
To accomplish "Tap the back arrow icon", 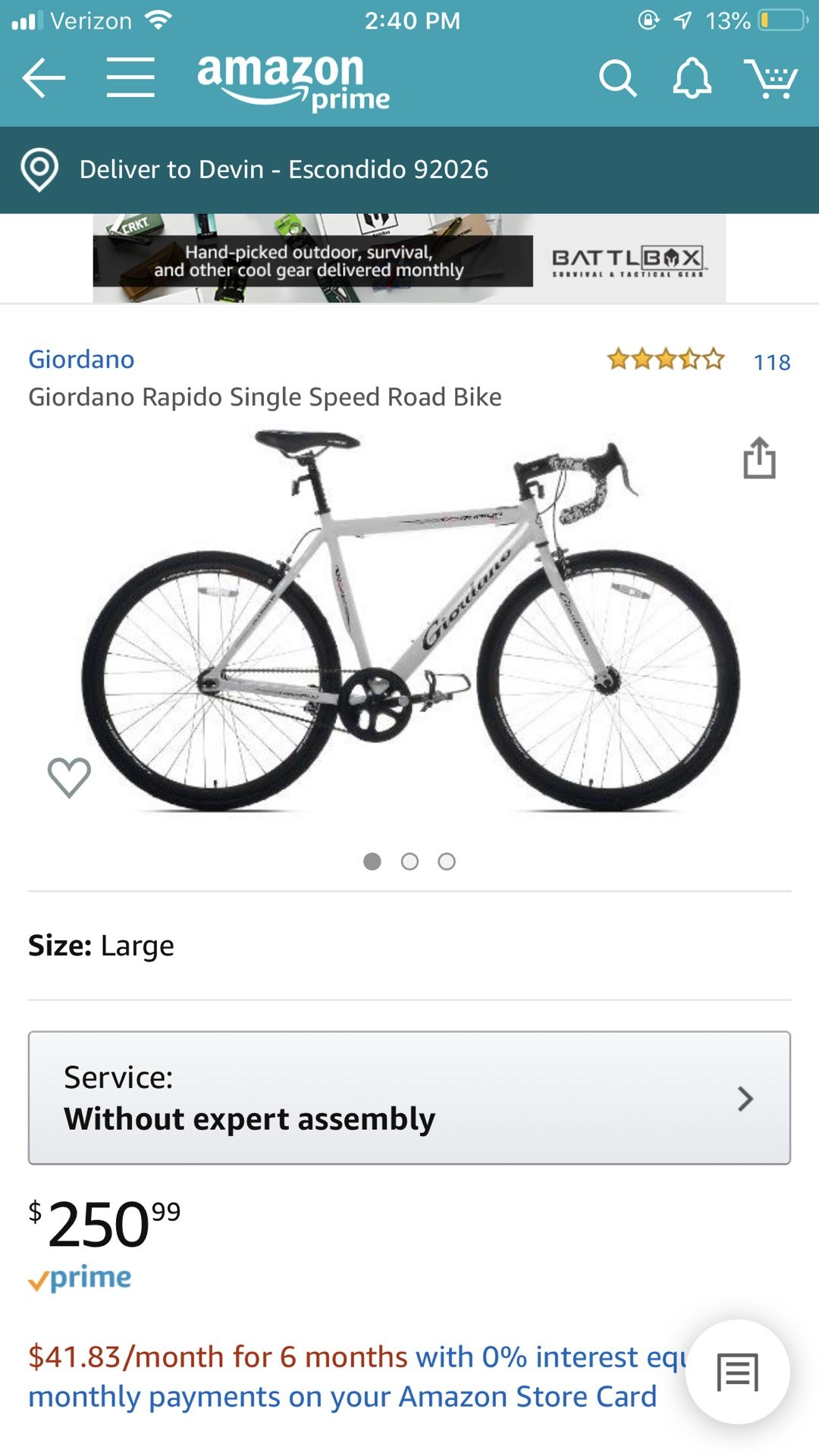I will (43, 77).
